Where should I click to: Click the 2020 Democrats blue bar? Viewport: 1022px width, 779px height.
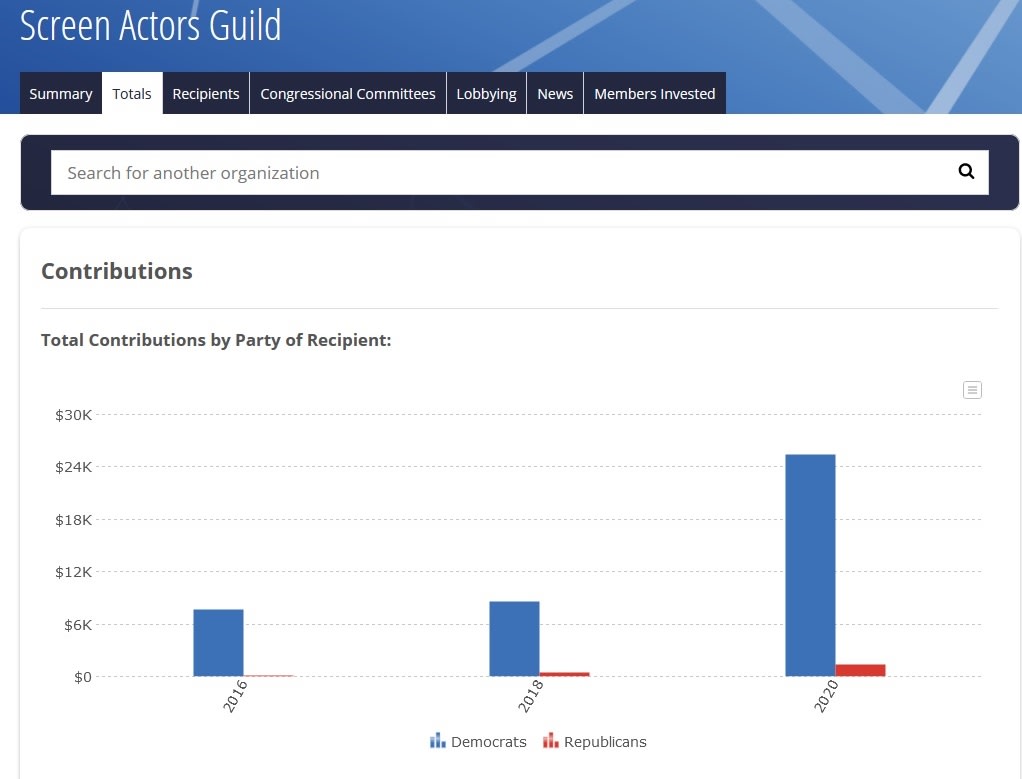[810, 565]
